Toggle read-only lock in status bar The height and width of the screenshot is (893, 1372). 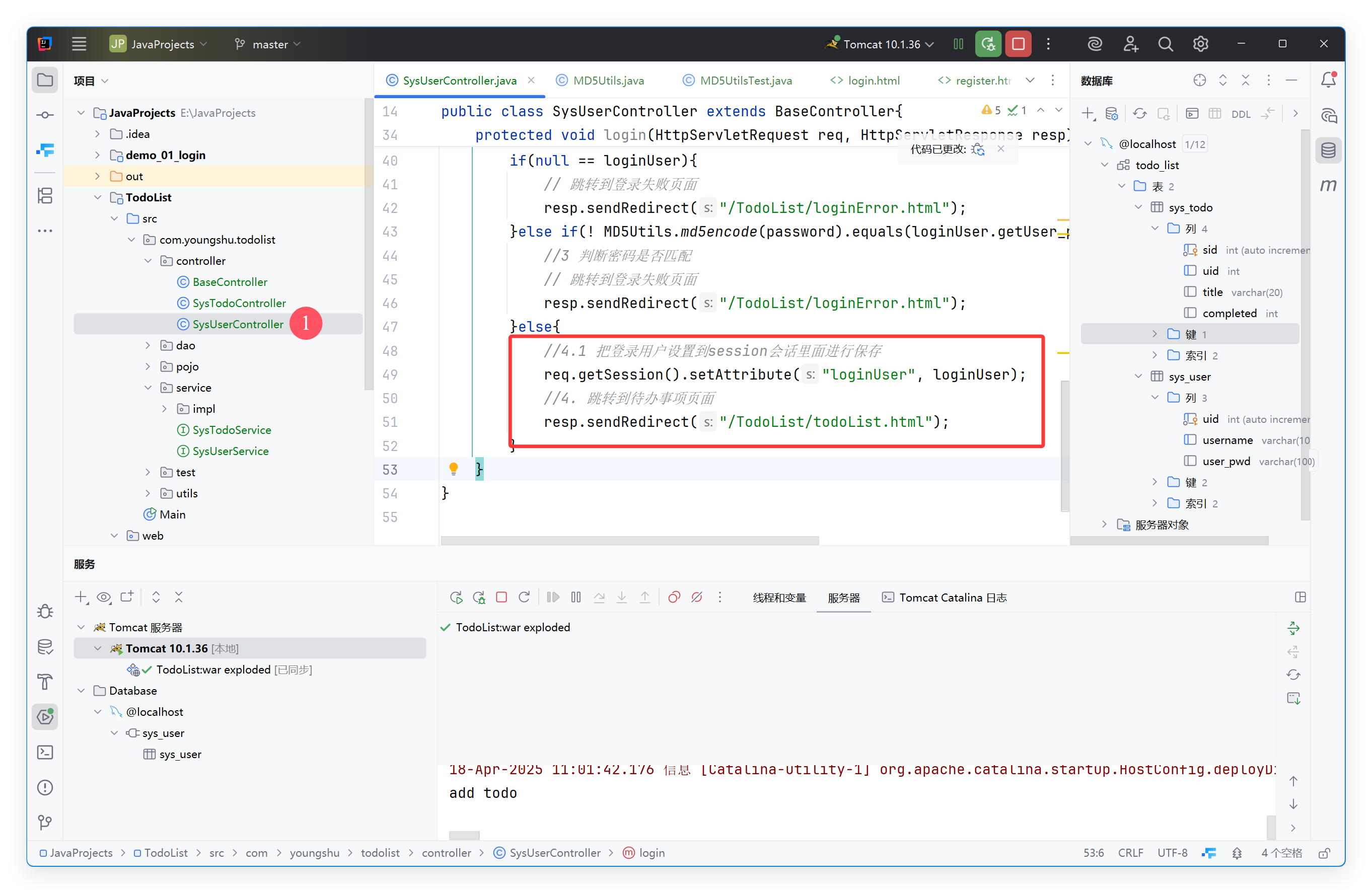[1324, 853]
